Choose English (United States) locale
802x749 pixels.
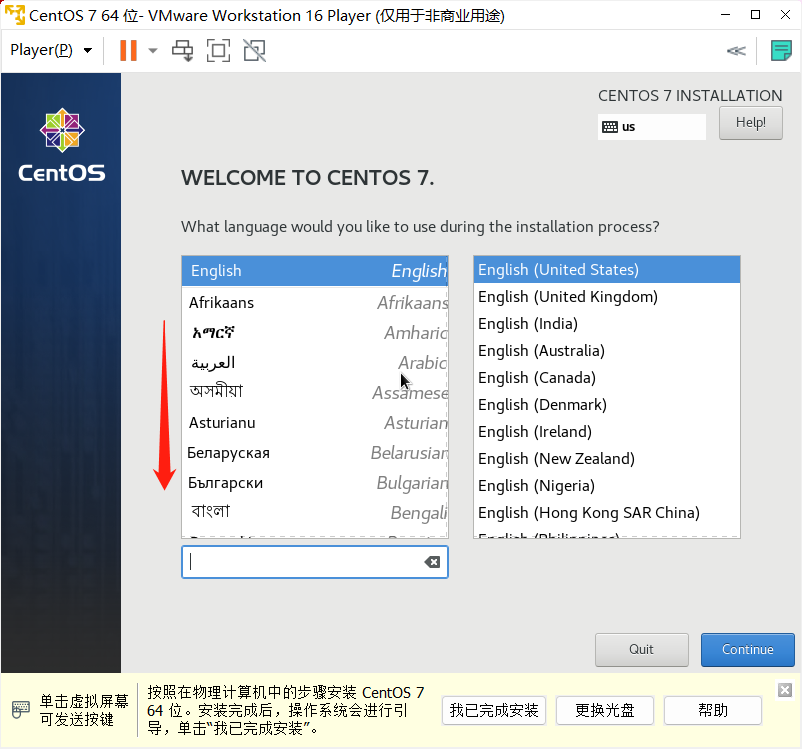tap(607, 270)
